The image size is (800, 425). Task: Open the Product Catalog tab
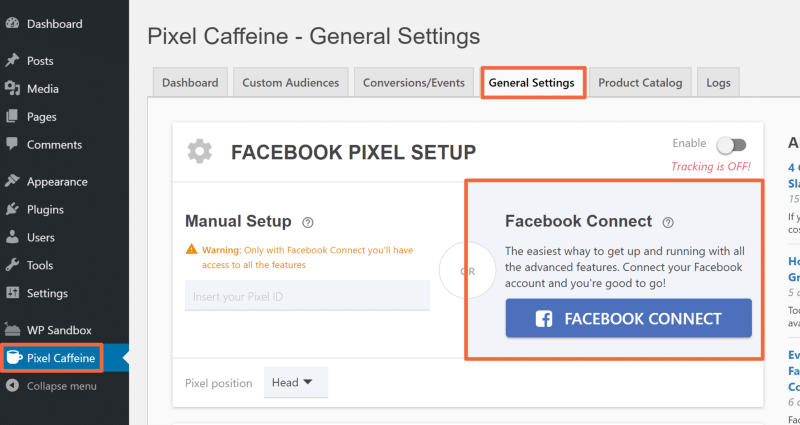tap(639, 83)
